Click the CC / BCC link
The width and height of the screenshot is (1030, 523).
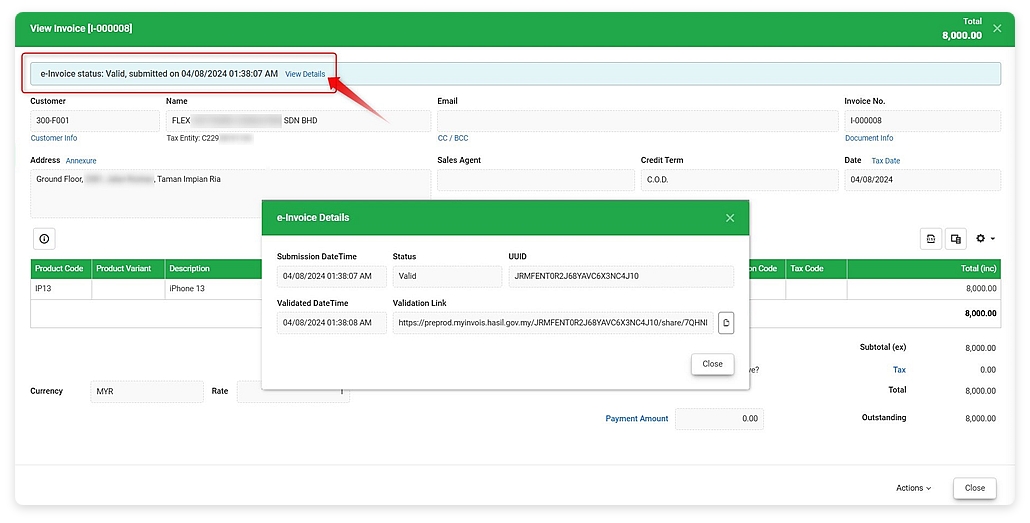[x=453, y=138]
